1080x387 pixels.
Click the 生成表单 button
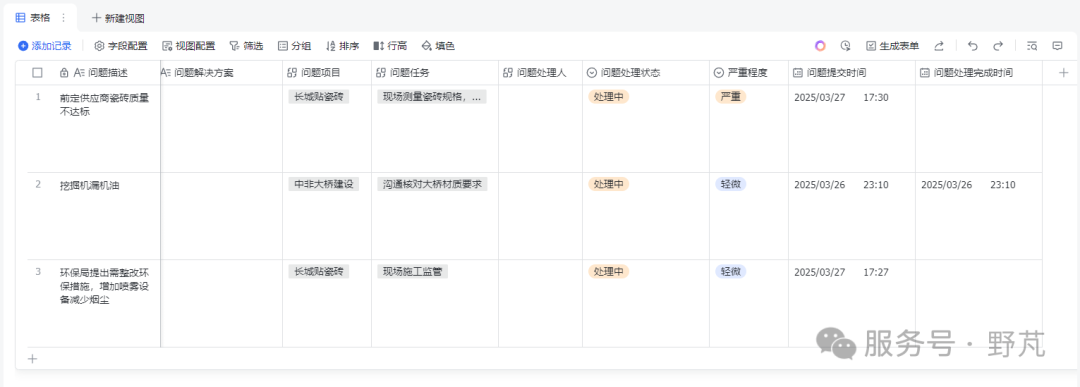point(893,46)
